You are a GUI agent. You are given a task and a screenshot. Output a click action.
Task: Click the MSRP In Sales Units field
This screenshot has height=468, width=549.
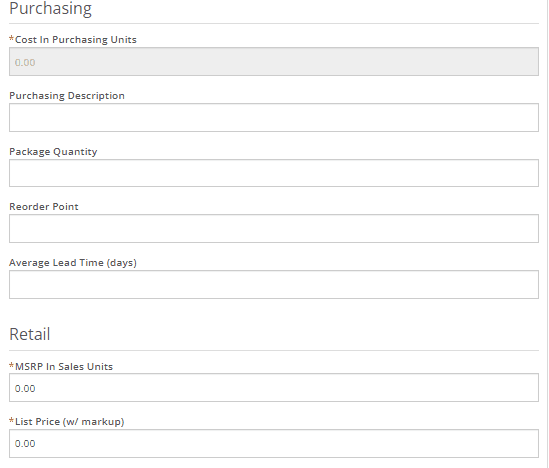(274, 387)
